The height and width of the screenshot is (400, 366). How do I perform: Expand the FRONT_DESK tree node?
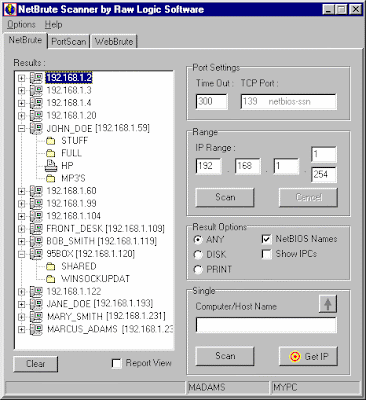tap(22, 229)
